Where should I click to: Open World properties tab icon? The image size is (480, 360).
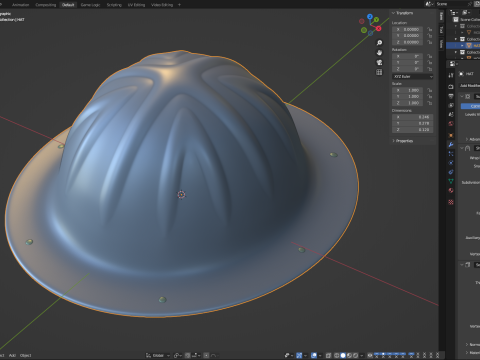click(x=451, y=124)
